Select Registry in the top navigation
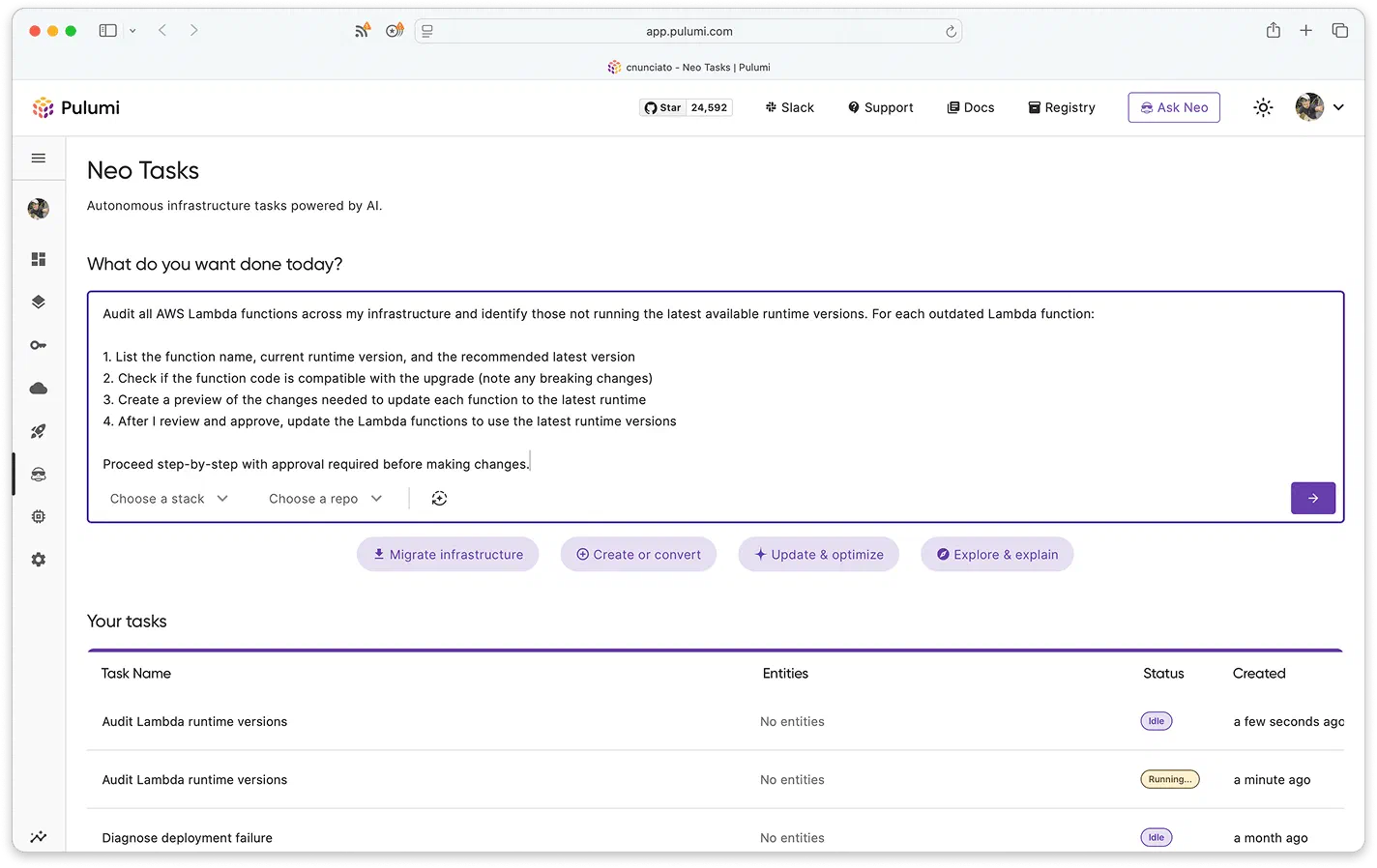Viewport: 1377px width, 868px height. (x=1061, y=107)
